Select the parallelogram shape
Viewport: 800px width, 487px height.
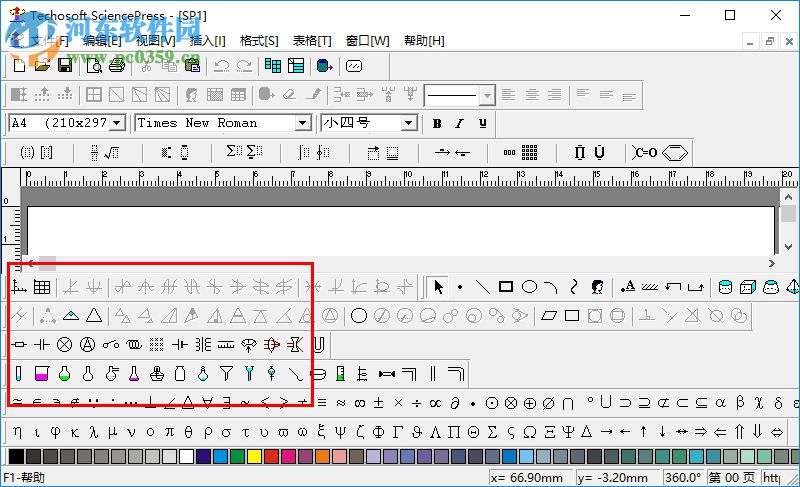[x=549, y=316]
